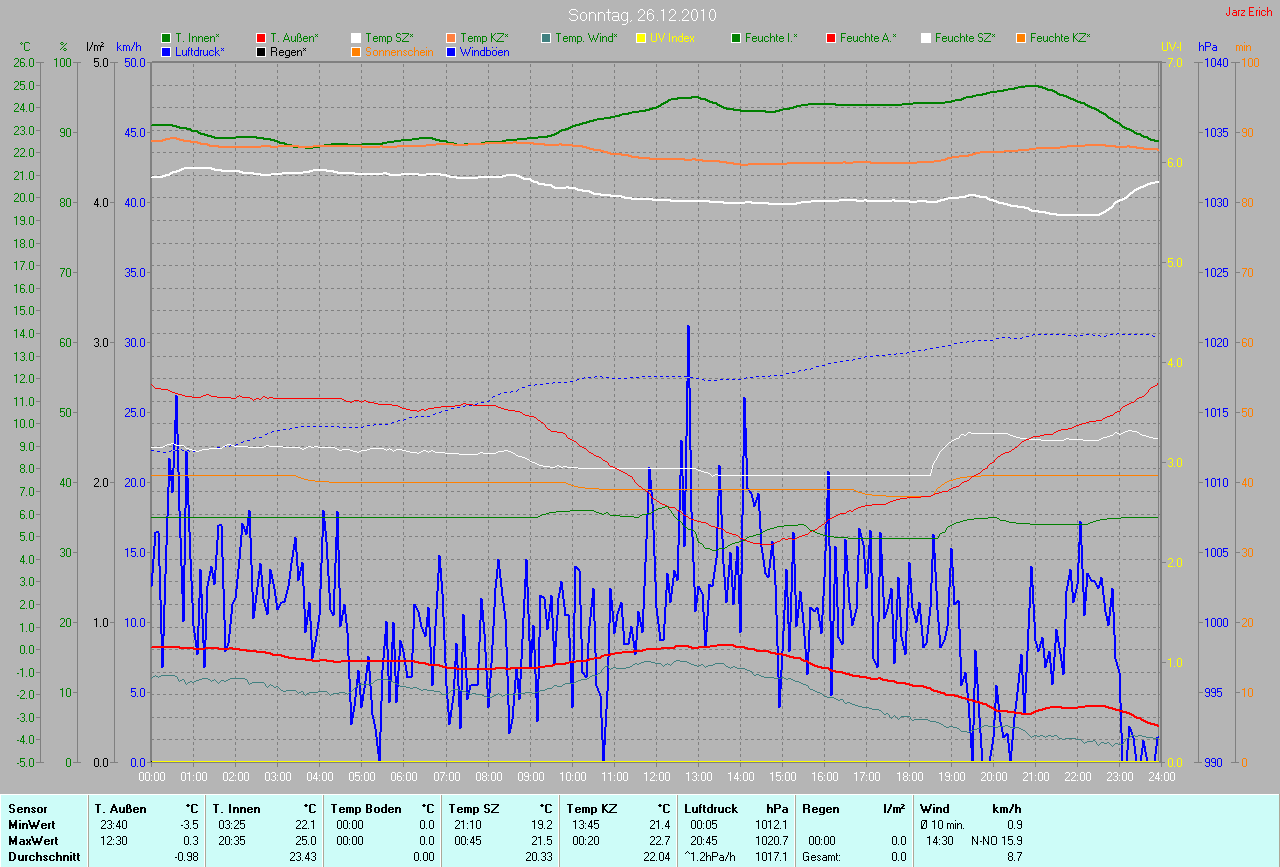
Task: Click the green T. Innen legend square
Action: 166,38
